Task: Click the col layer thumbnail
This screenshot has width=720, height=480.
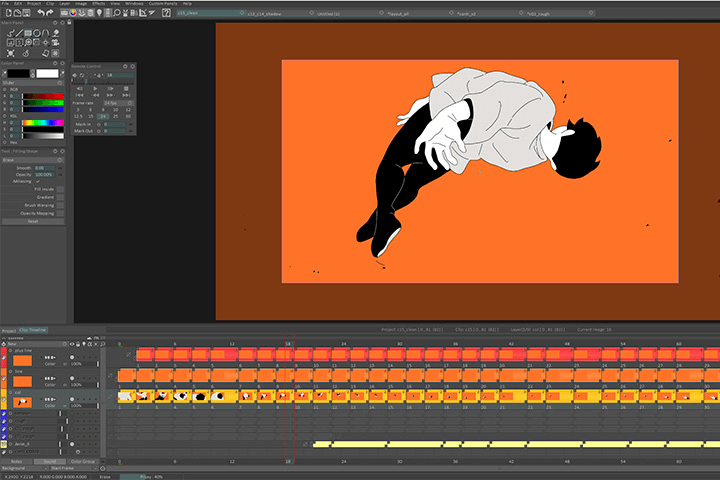Action: 22,402
